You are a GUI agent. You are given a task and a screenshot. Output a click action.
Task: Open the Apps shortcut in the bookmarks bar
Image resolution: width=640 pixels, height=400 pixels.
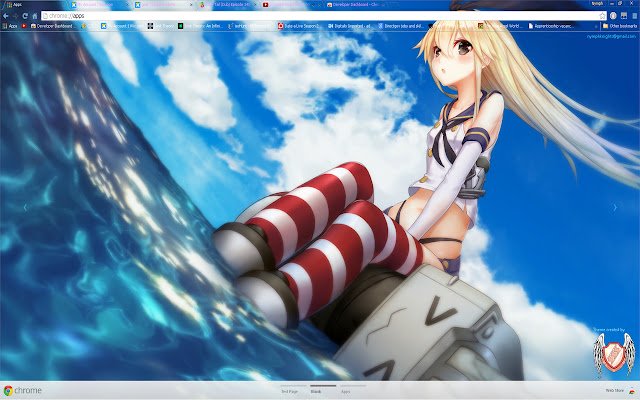(x=10, y=26)
